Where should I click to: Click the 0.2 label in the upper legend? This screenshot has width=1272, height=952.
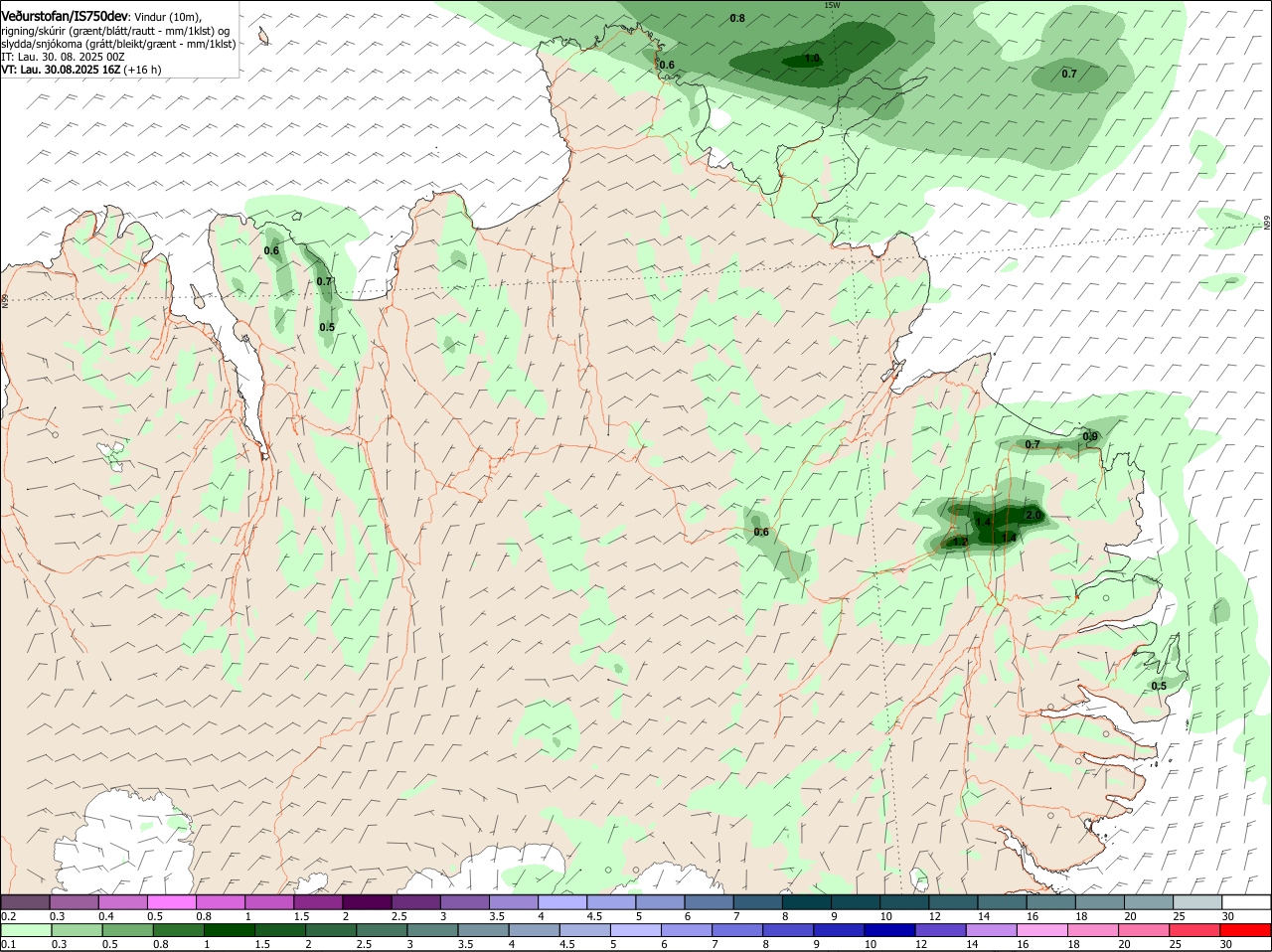(x=8, y=915)
